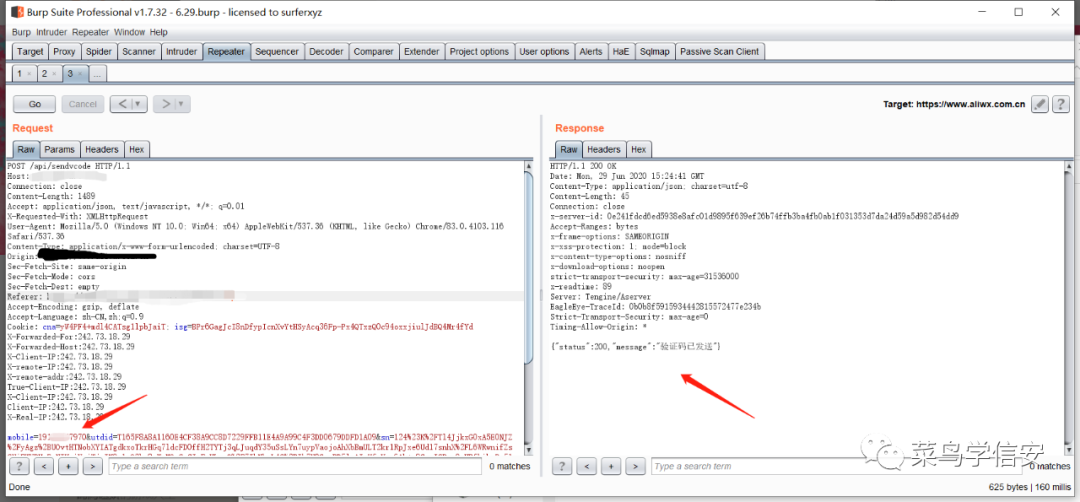Switch to the Spider tab
The image size is (1080, 502).
coord(99,52)
